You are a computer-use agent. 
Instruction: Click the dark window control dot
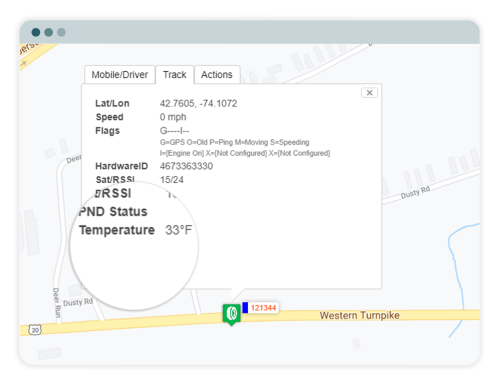coord(36,32)
